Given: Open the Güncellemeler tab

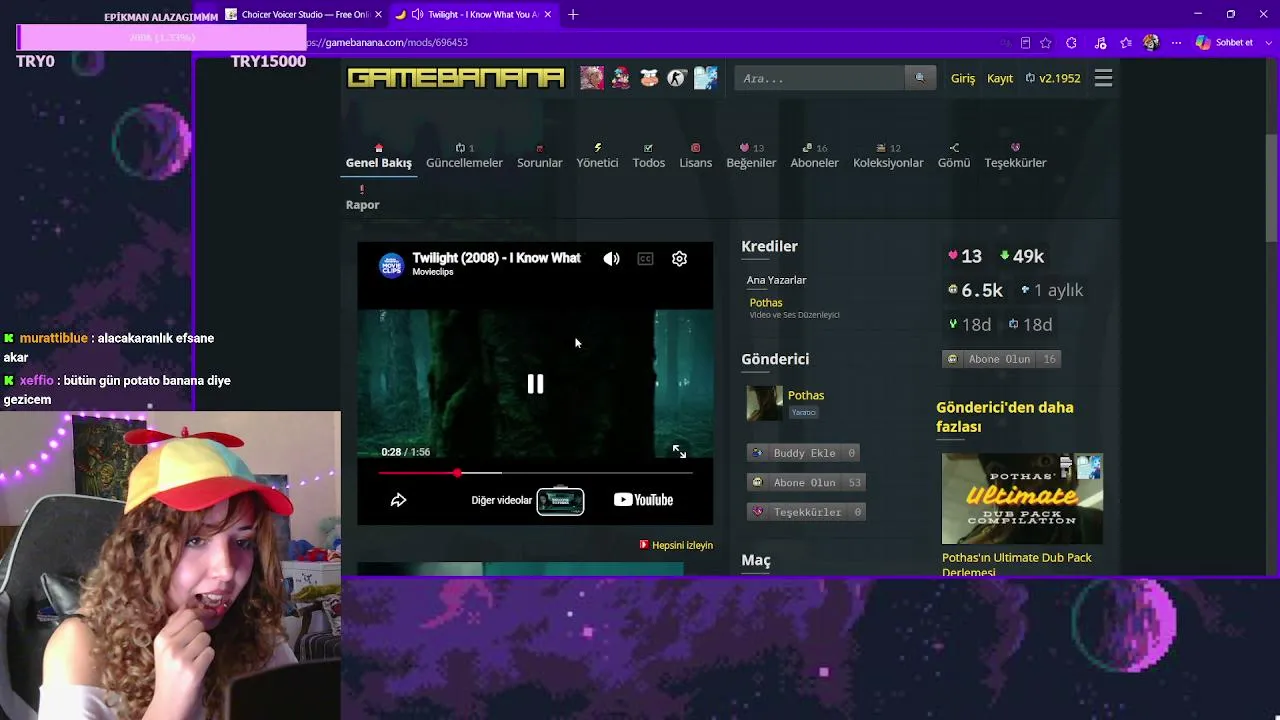Looking at the screenshot, I should click(464, 156).
